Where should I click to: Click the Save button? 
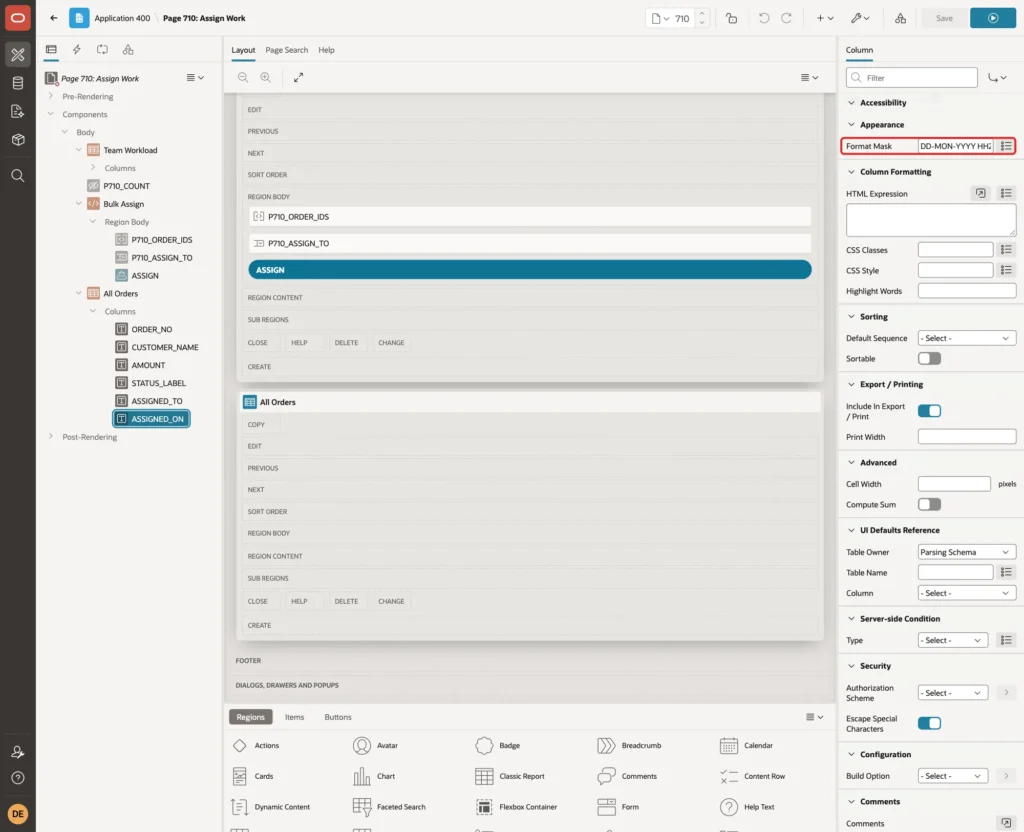pos(944,18)
